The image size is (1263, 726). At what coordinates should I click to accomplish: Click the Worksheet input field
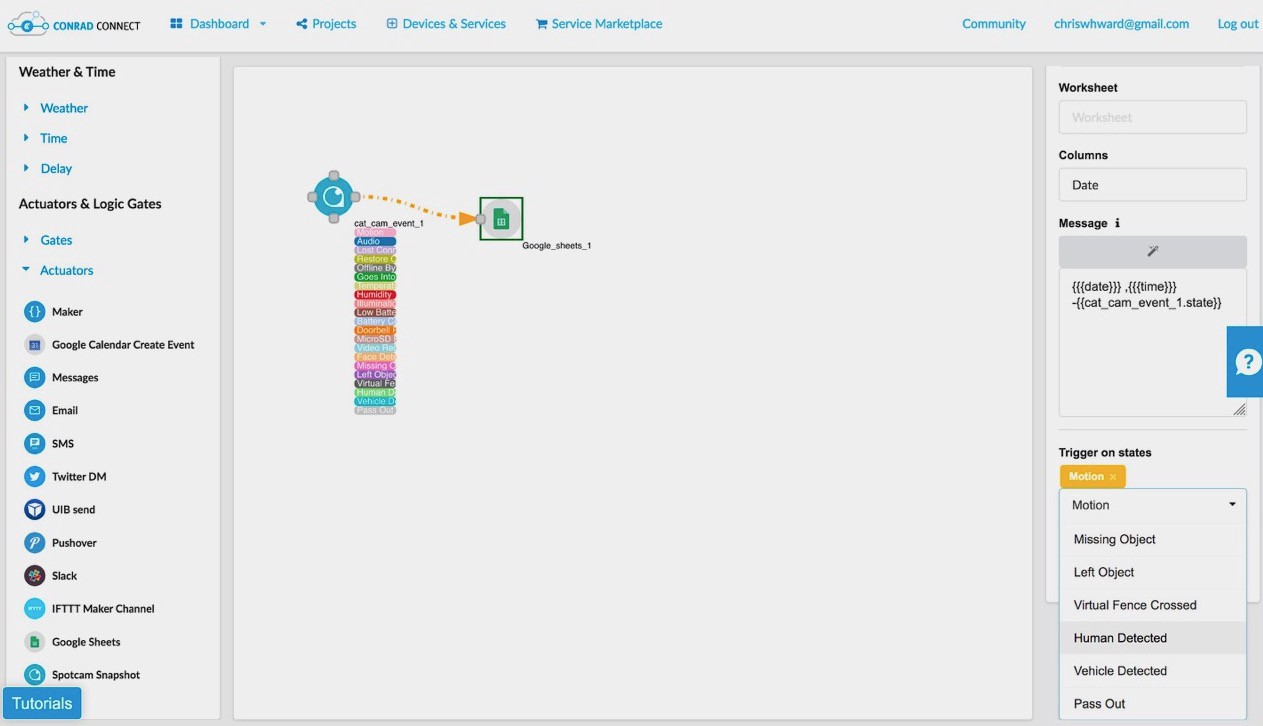pyautogui.click(x=1152, y=117)
